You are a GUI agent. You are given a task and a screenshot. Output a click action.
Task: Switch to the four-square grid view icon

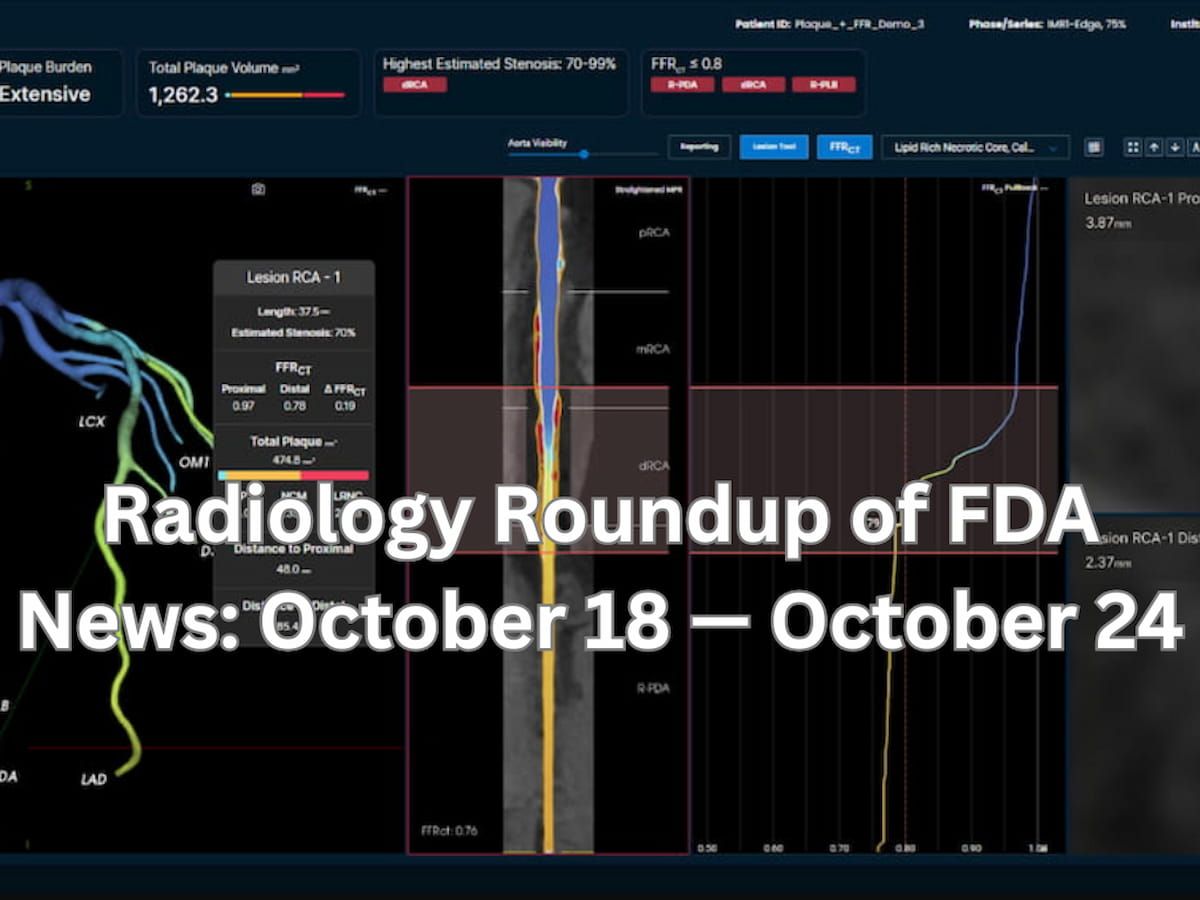(x=1133, y=147)
